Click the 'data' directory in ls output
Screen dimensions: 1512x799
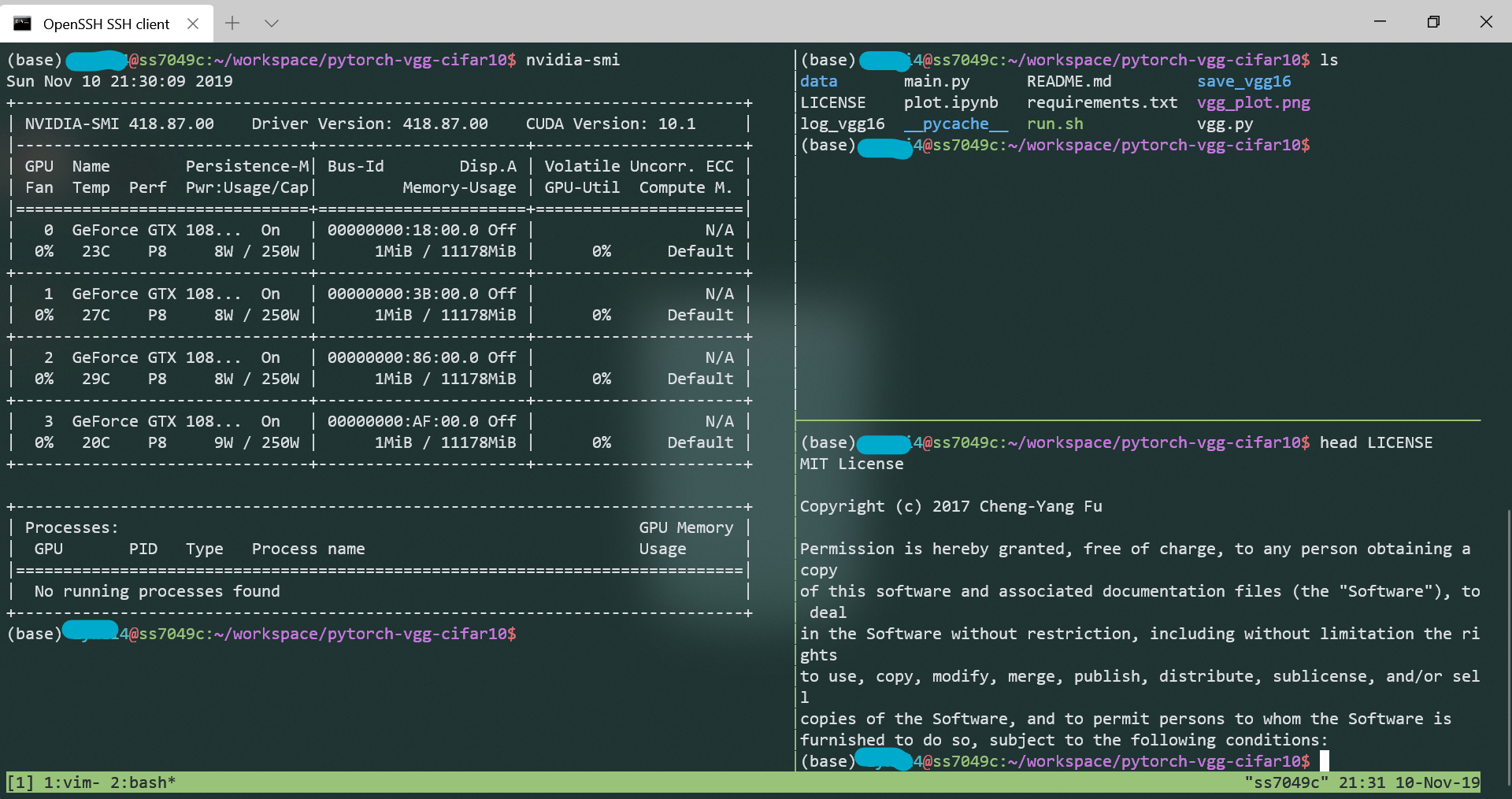click(818, 81)
